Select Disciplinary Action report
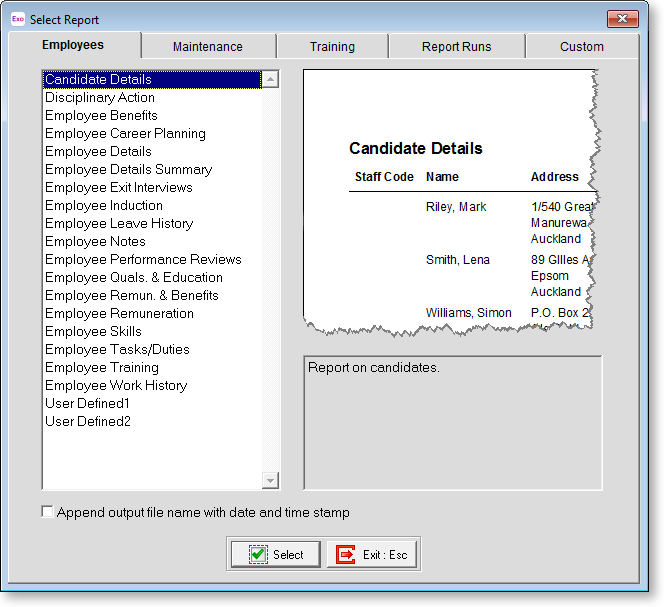The image size is (664, 607). click(x=100, y=98)
